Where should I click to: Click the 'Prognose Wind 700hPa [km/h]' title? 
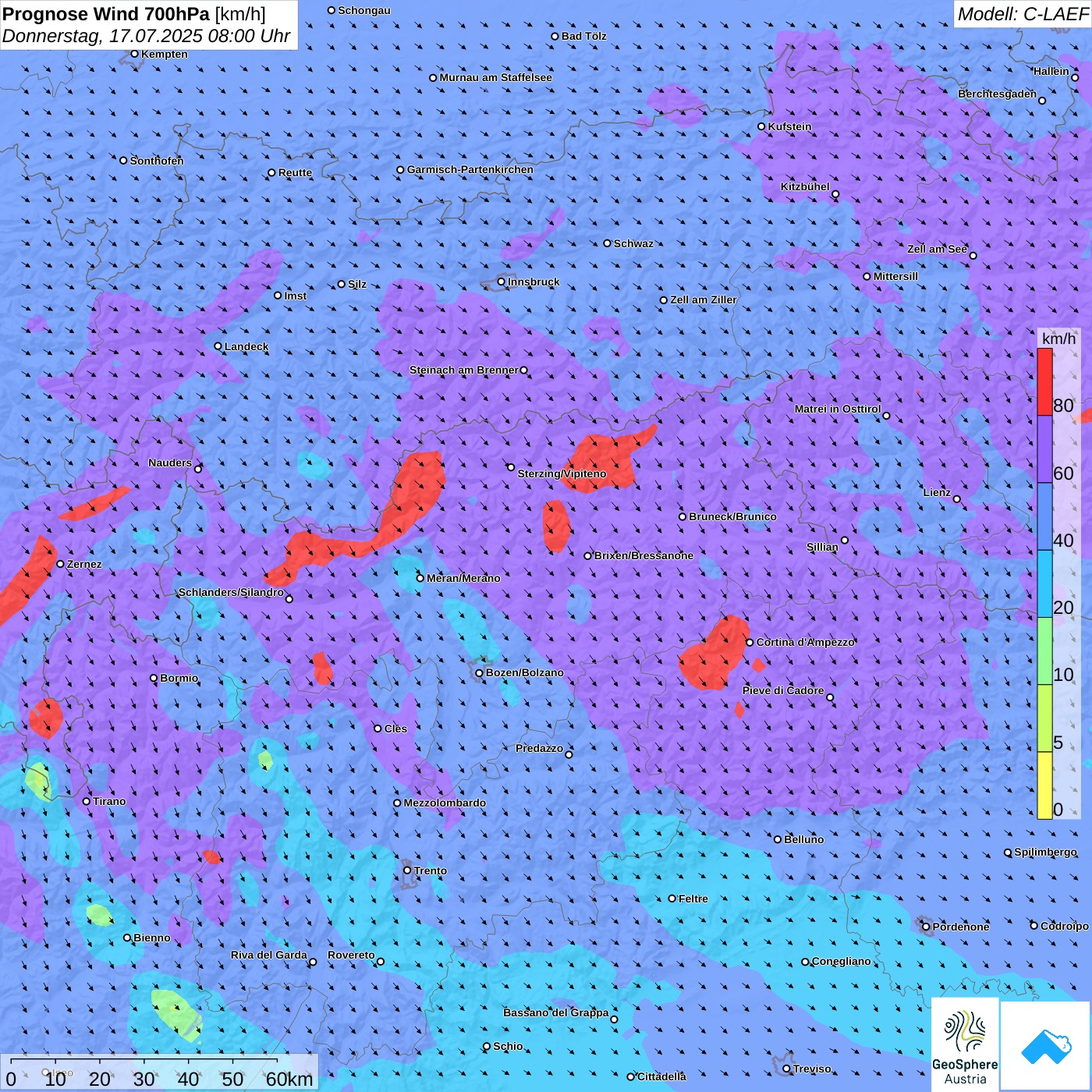pyautogui.click(x=134, y=14)
